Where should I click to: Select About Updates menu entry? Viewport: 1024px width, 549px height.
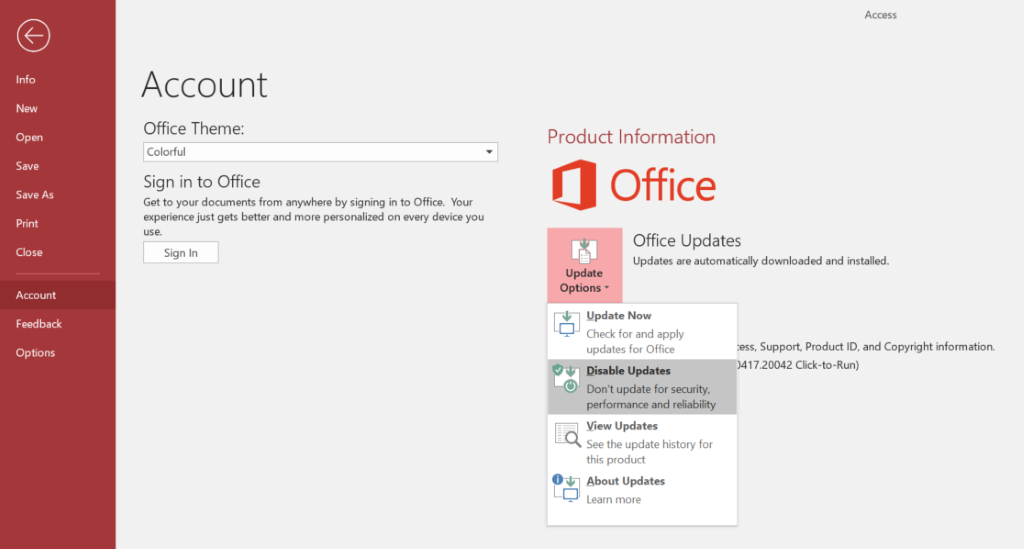(x=642, y=490)
